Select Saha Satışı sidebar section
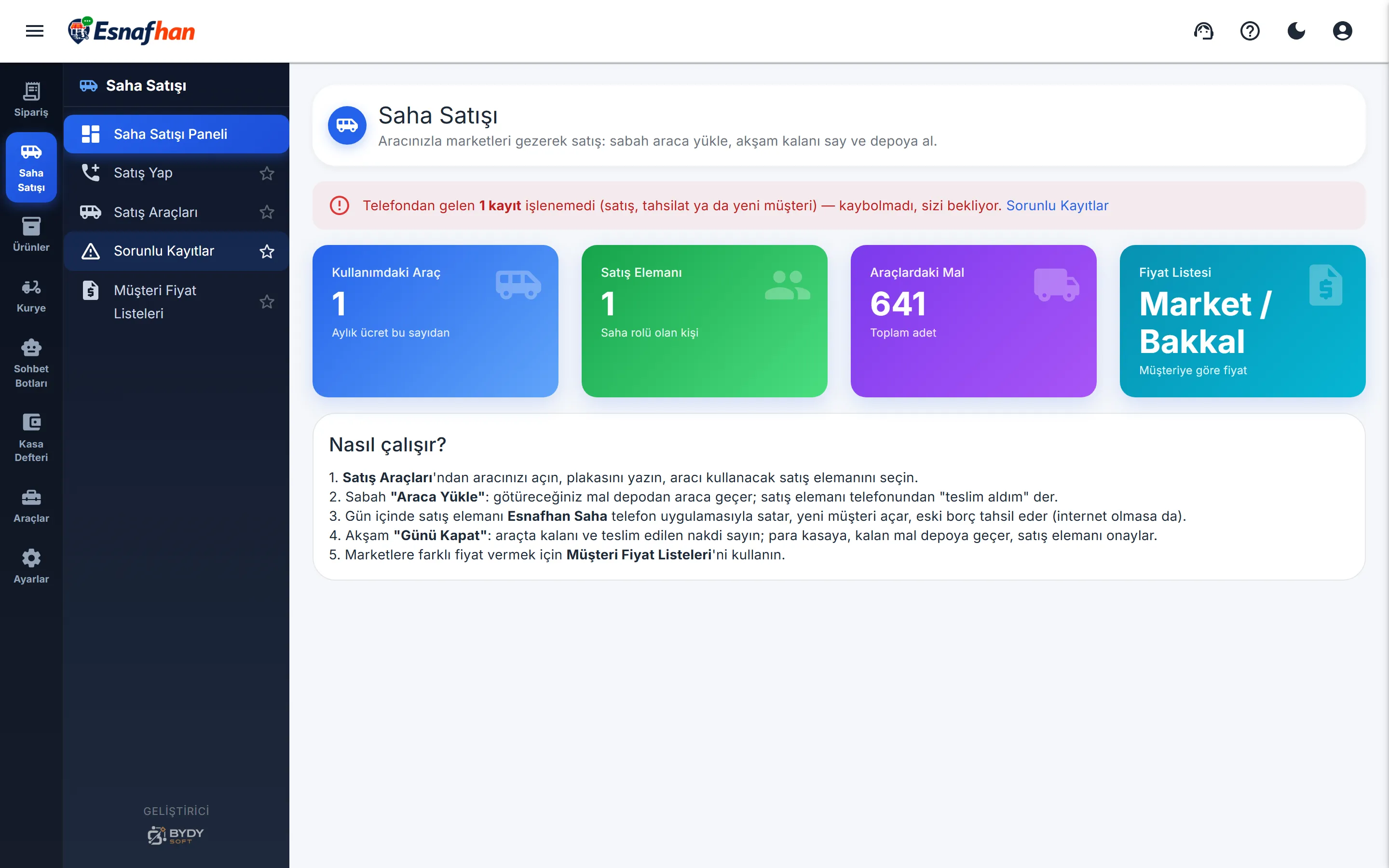Image resolution: width=1389 pixels, height=868 pixels. pos(31,167)
